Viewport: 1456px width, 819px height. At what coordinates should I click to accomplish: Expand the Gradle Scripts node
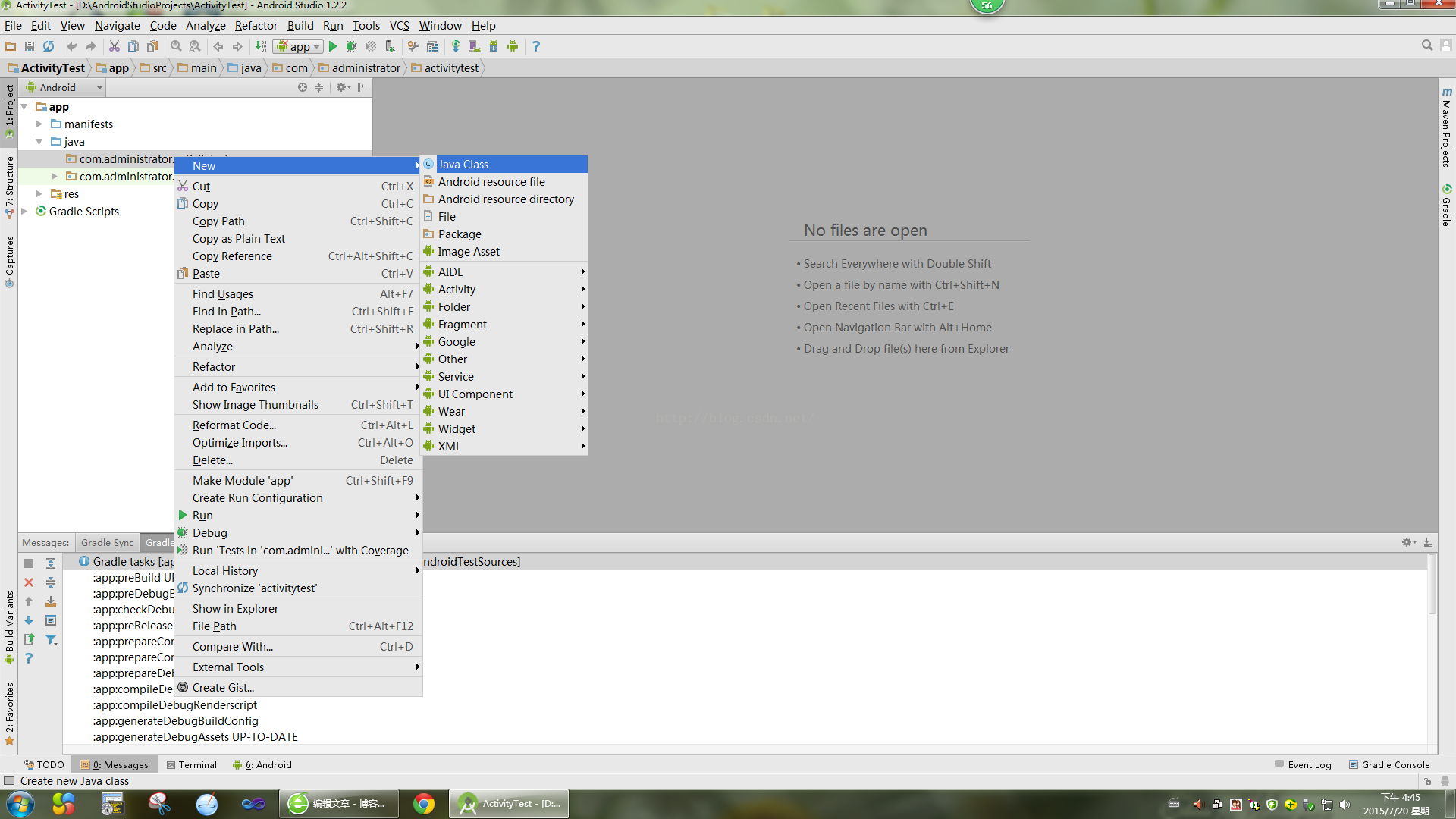[x=25, y=212]
